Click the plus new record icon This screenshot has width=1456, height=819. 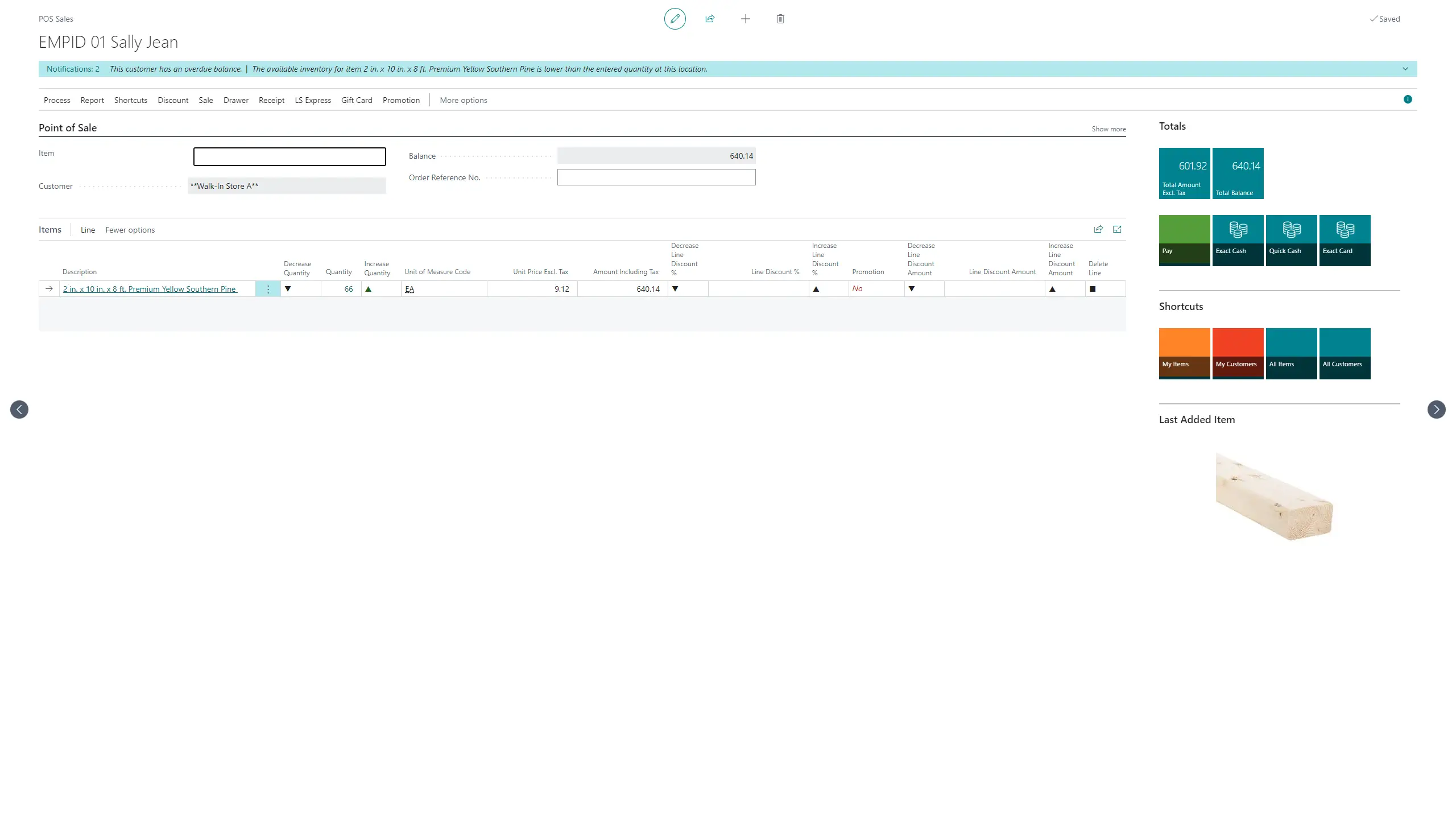745,19
